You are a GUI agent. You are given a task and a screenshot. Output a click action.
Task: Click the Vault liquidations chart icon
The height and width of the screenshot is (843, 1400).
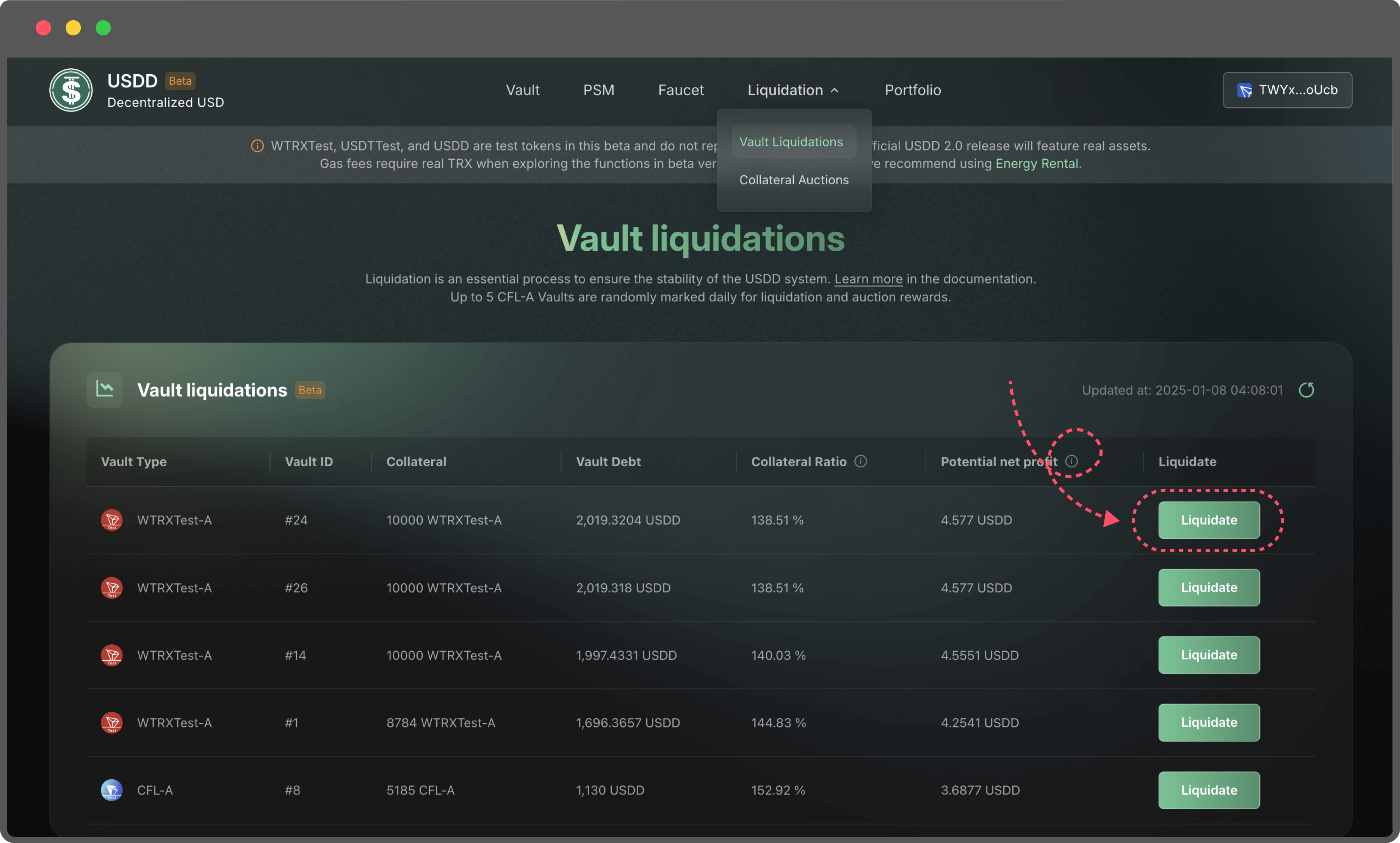(x=105, y=390)
